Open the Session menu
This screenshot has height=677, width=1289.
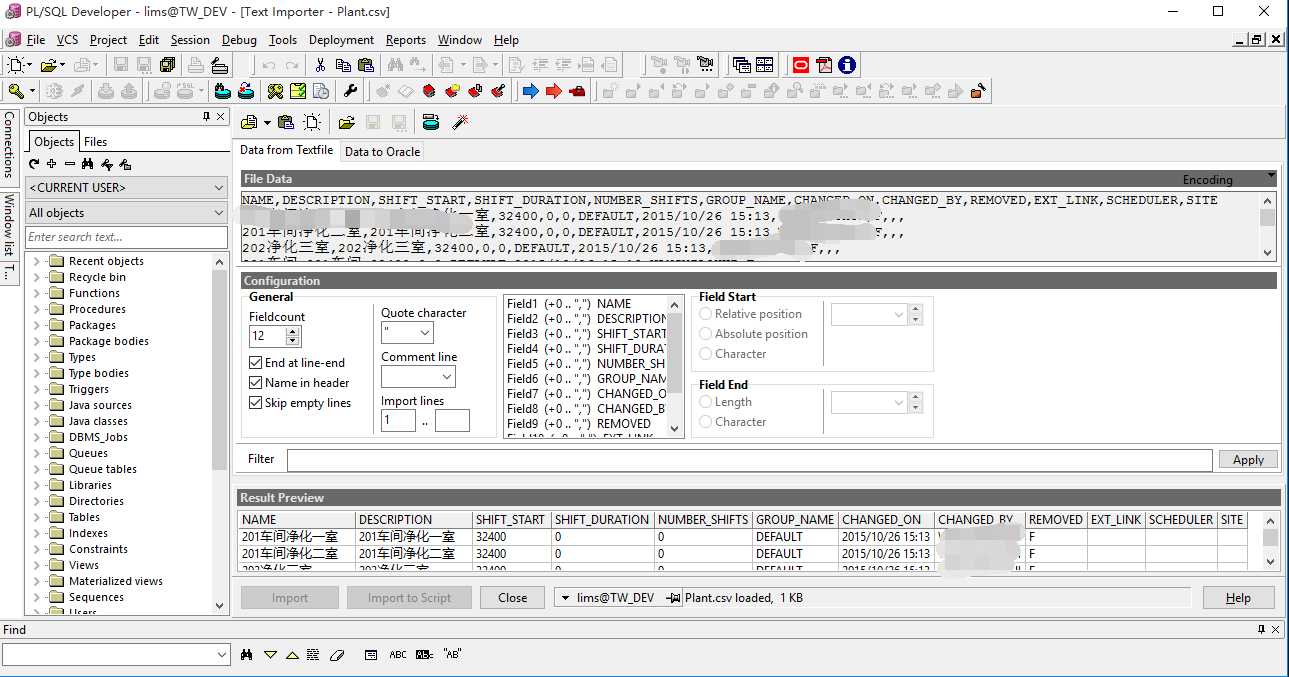pos(190,40)
